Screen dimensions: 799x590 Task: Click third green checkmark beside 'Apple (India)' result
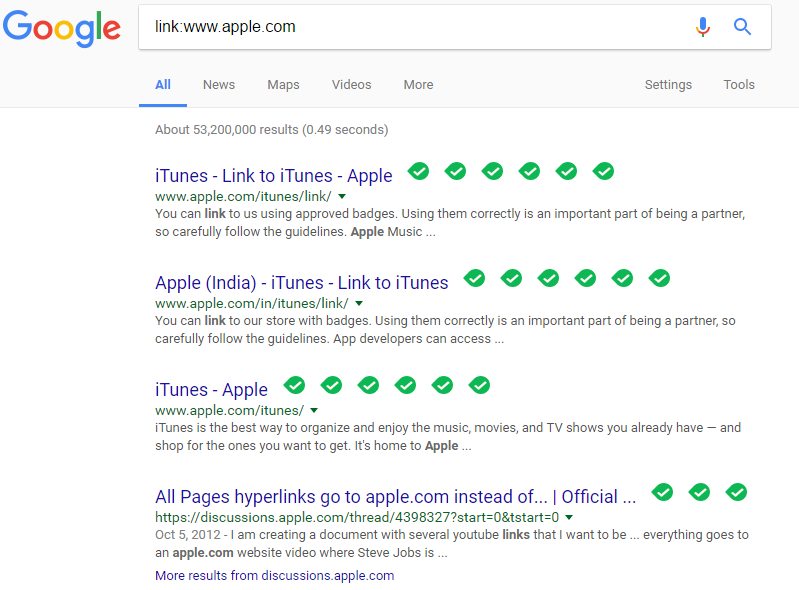tap(548, 278)
